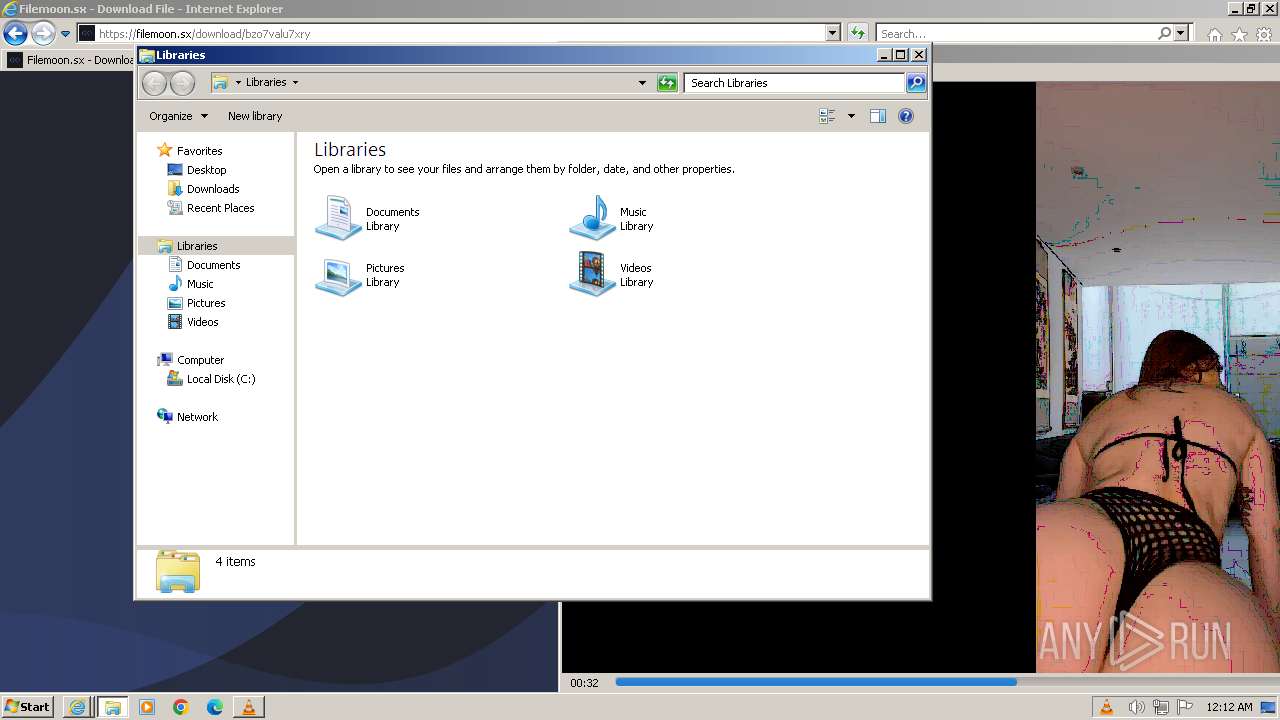Open Chrome taskbar icon

[x=181, y=707]
